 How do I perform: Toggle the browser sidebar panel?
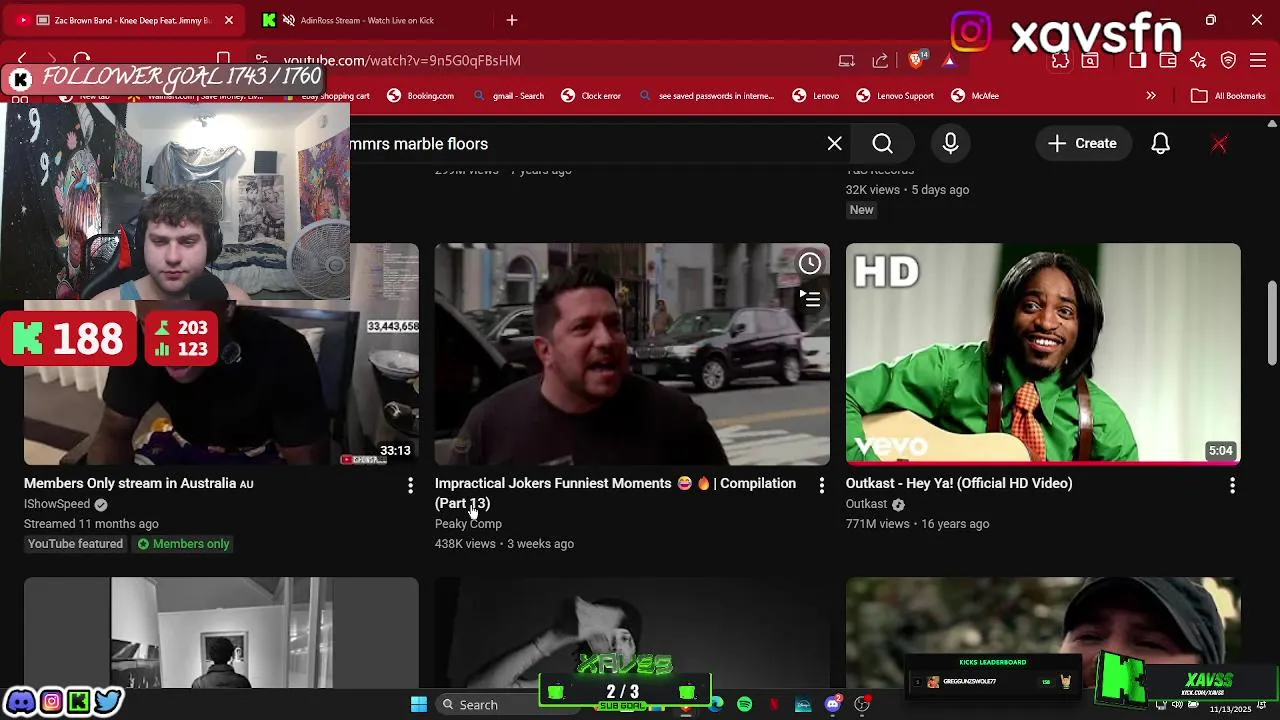coord(1137,61)
